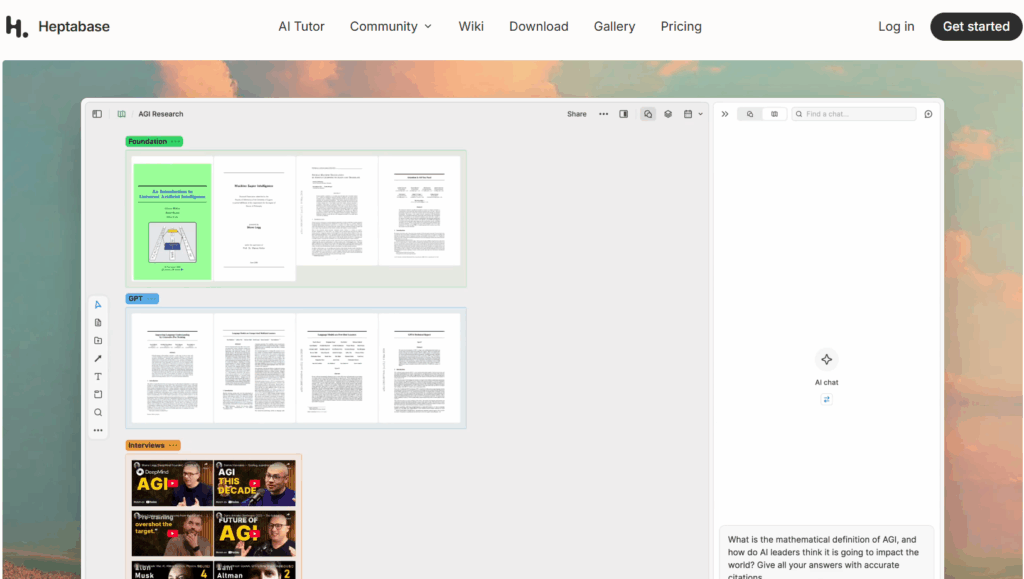1024x579 pixels.
Task: Open the Foundation section dots menu
Action: click(175, 142)
